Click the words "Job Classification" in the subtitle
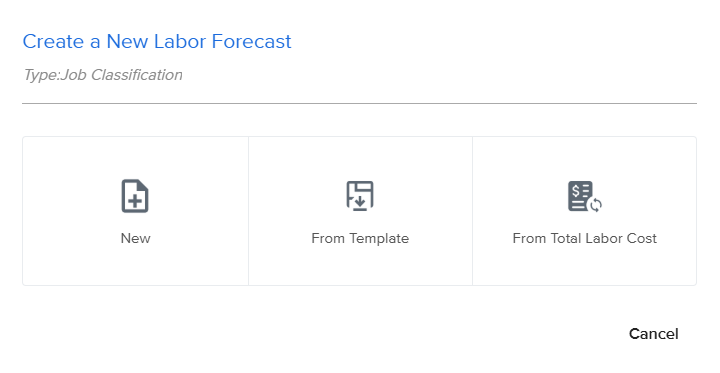 coord(122,75)
